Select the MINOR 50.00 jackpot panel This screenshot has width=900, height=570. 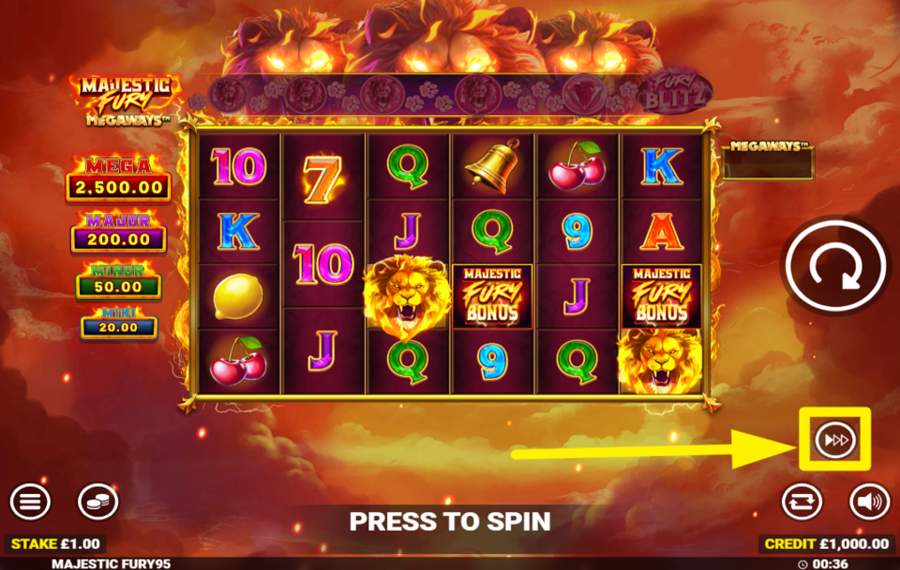tap(118, 281)
